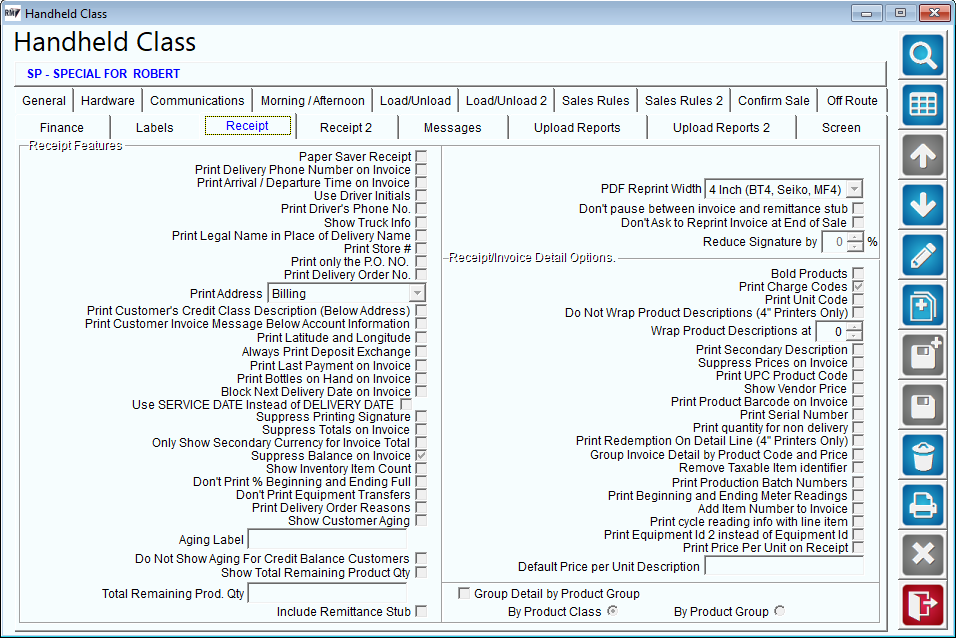Screen dimensions: 956x638
Task: Open the Finance tab
Action: (62, 127)
